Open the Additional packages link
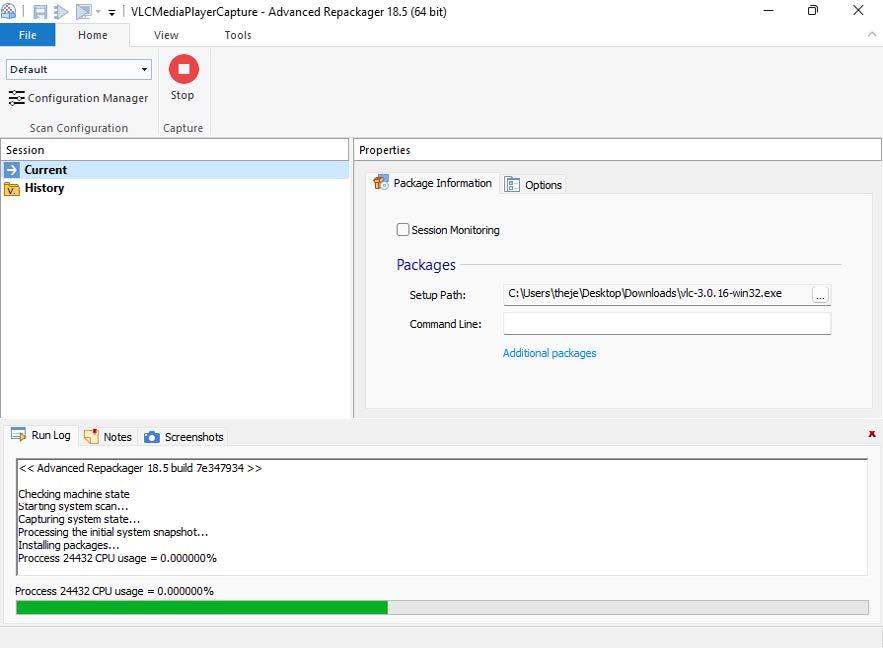The height and width of the screenshot is (648, 883). 549,353
